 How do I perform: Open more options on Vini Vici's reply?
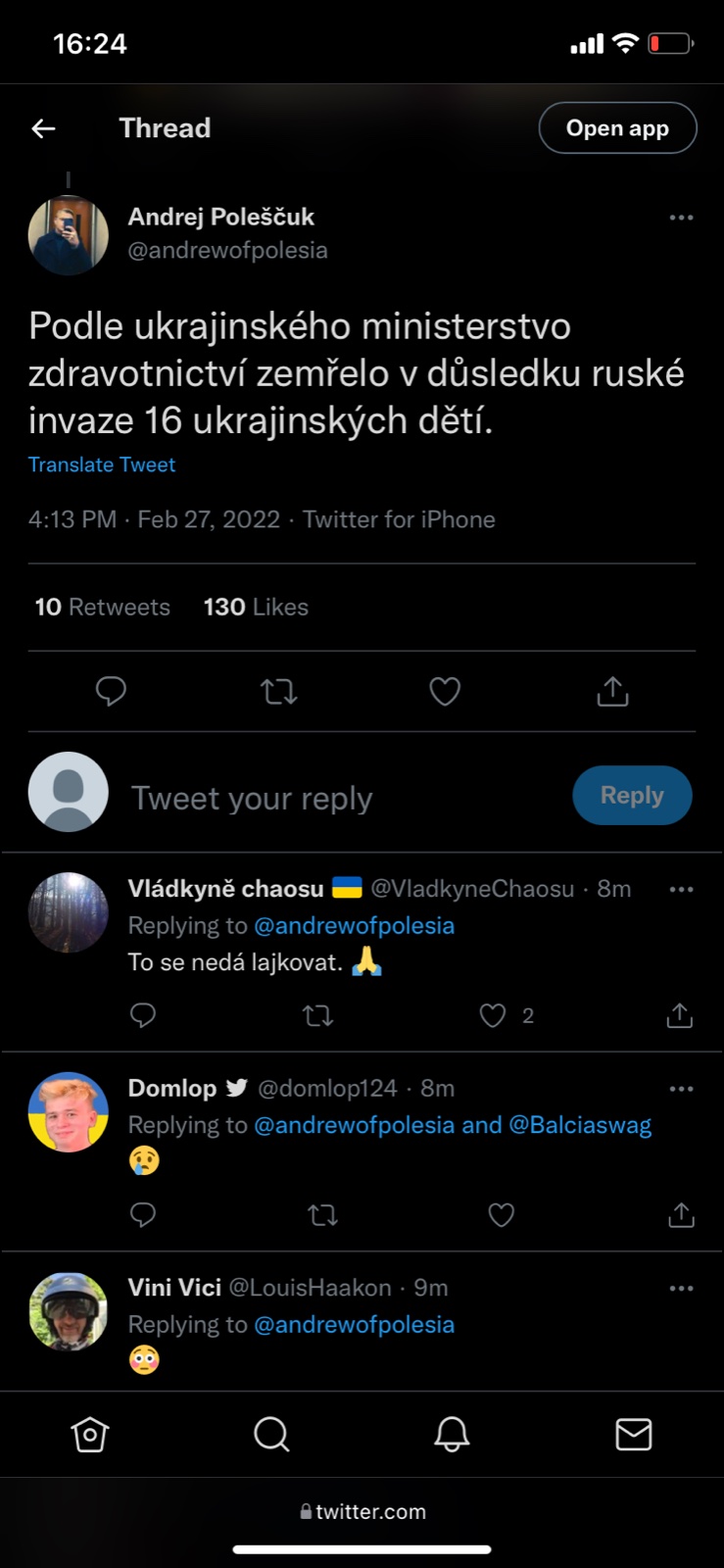[x=681, y=1289]
